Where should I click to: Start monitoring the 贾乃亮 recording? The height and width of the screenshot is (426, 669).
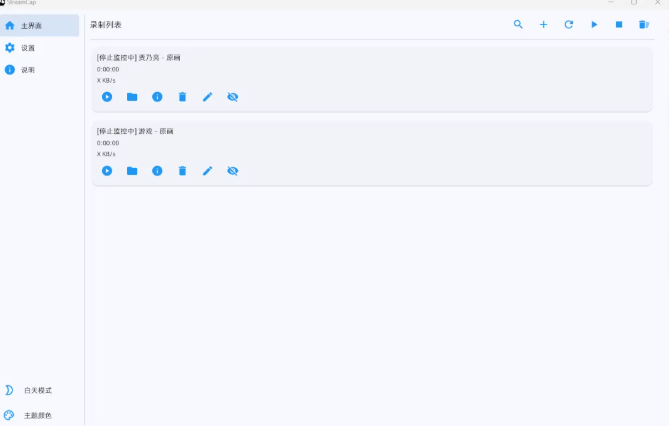[x=107, y=97]
